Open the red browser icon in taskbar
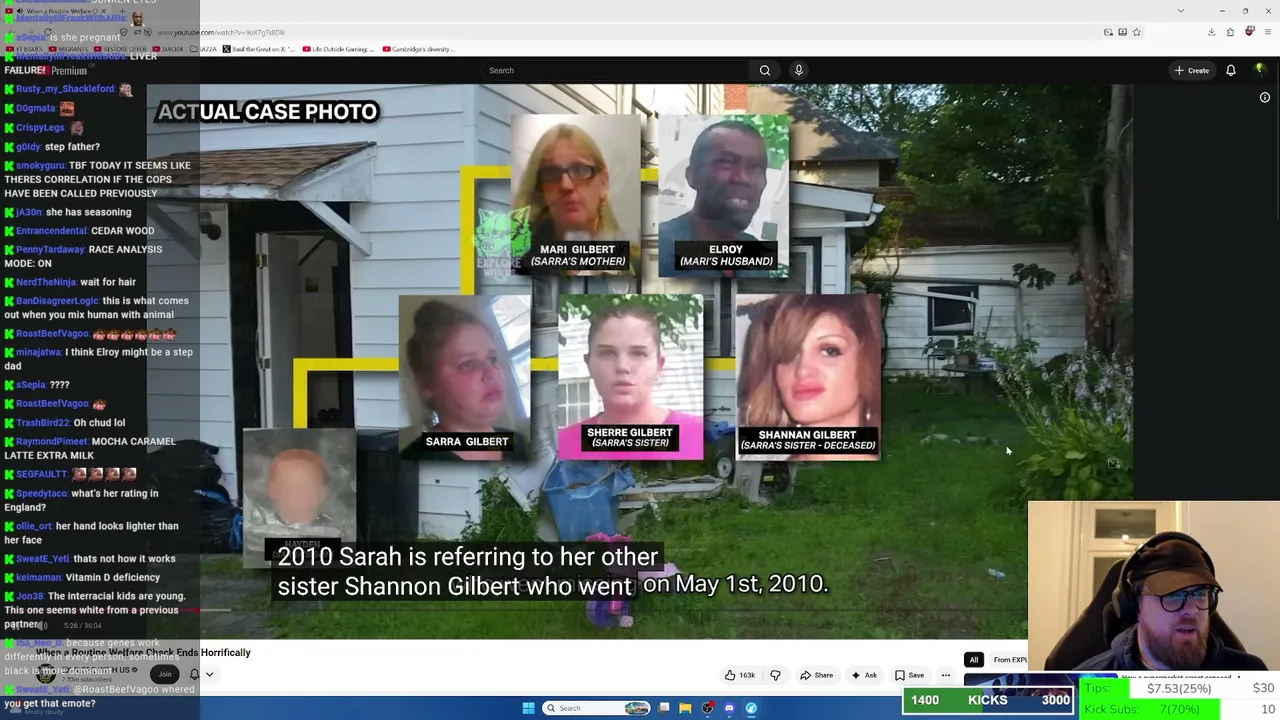Viewport: 1280px width, 720px height. (x=707, y=708)
